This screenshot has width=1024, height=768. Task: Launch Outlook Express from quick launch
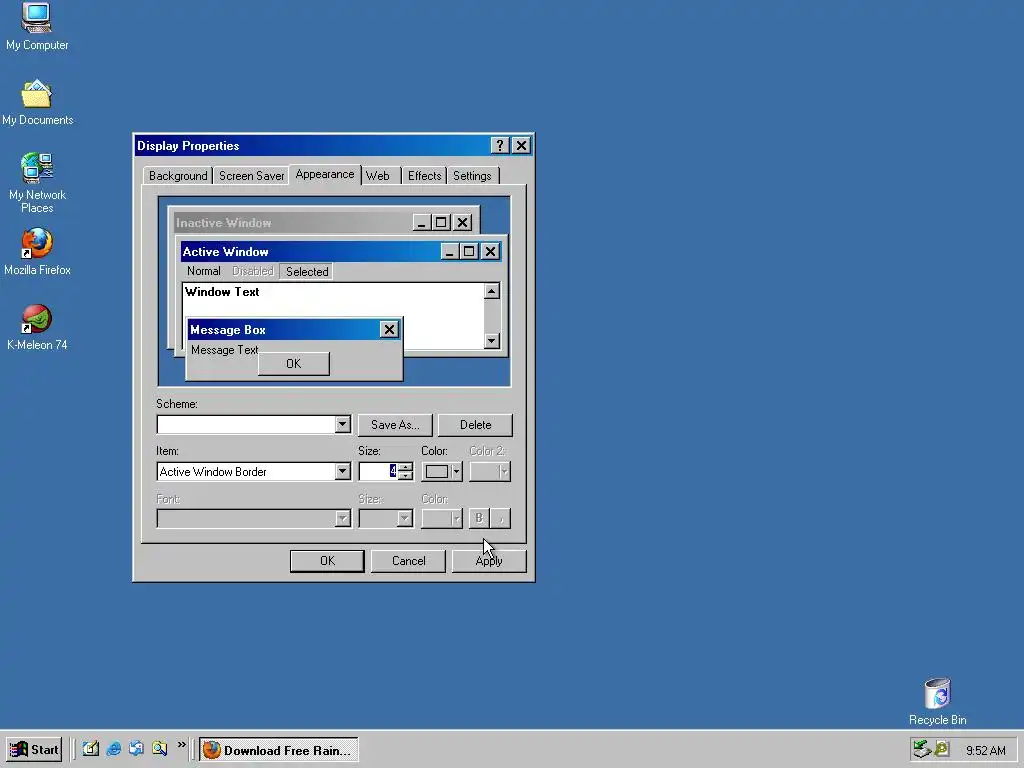136,748
